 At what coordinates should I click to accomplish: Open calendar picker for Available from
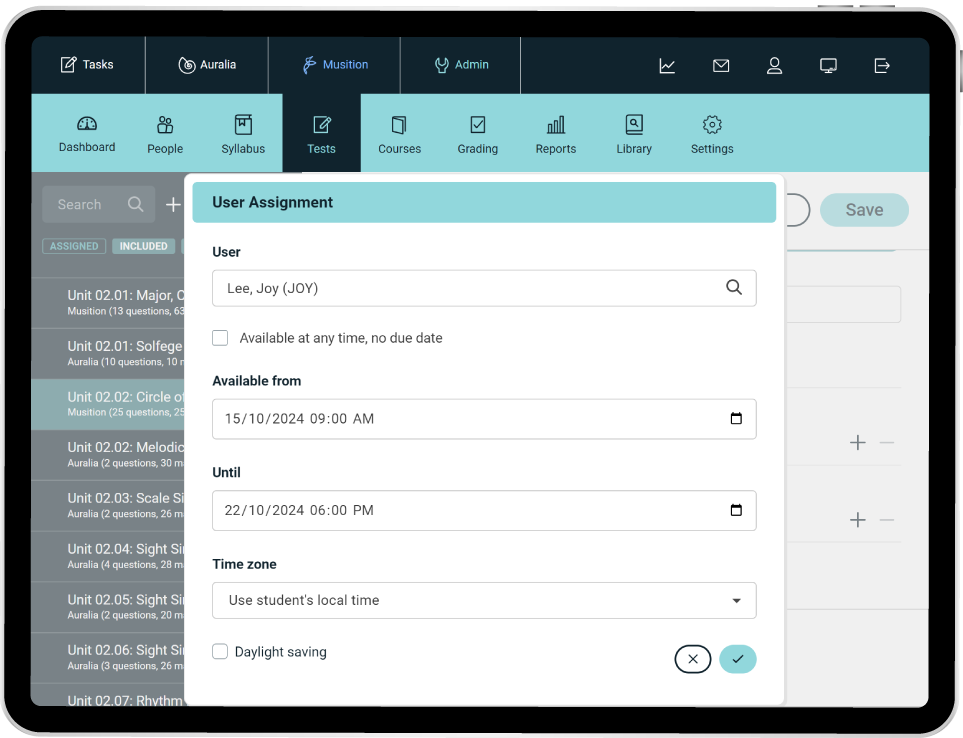tap(736, 419)
